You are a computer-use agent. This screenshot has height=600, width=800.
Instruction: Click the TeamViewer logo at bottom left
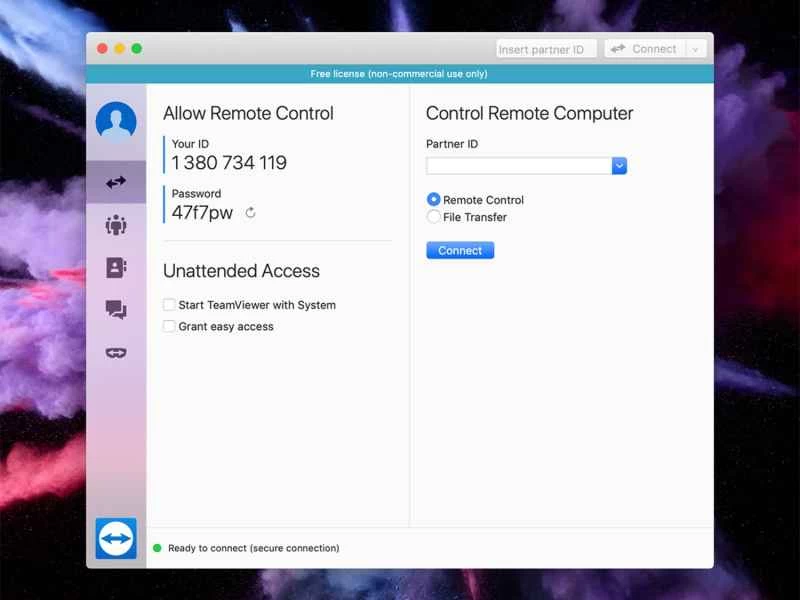[x=117, y=537]
